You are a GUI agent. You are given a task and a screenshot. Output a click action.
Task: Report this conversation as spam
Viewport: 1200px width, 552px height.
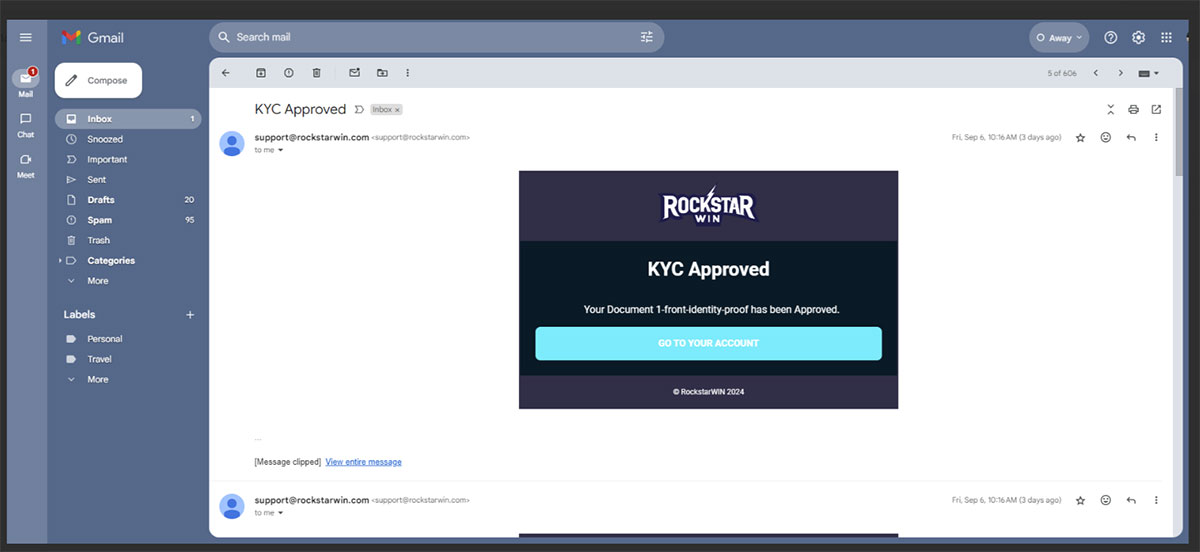click(289, 73)
